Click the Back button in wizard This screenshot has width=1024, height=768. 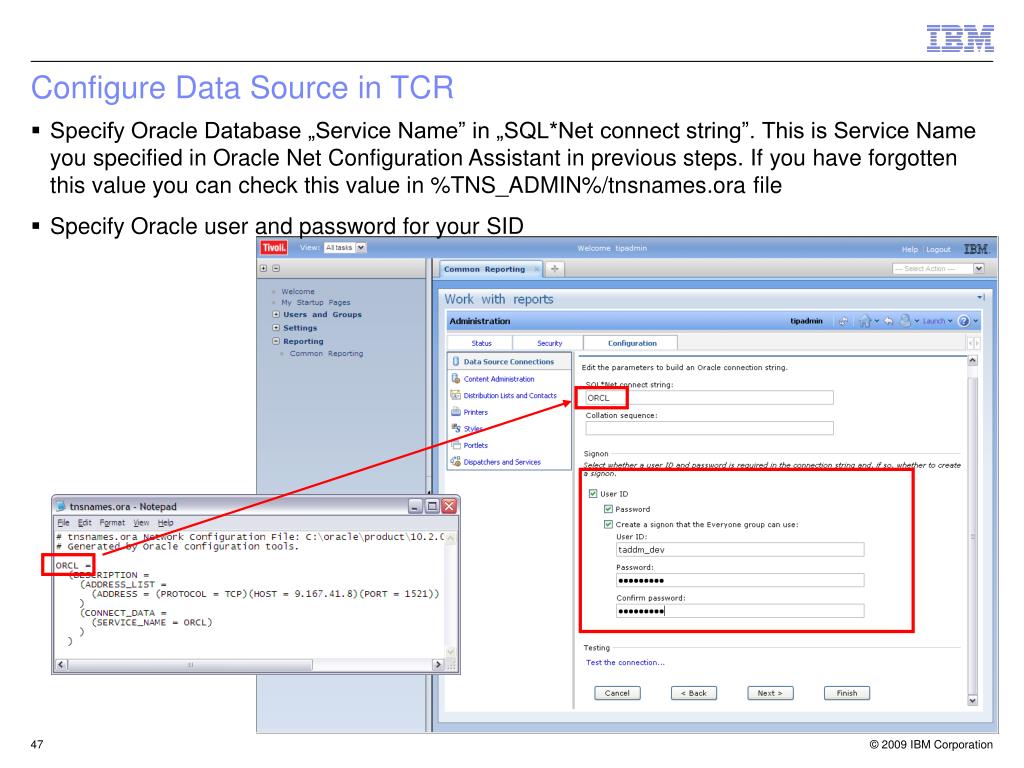tap(694, 693)
